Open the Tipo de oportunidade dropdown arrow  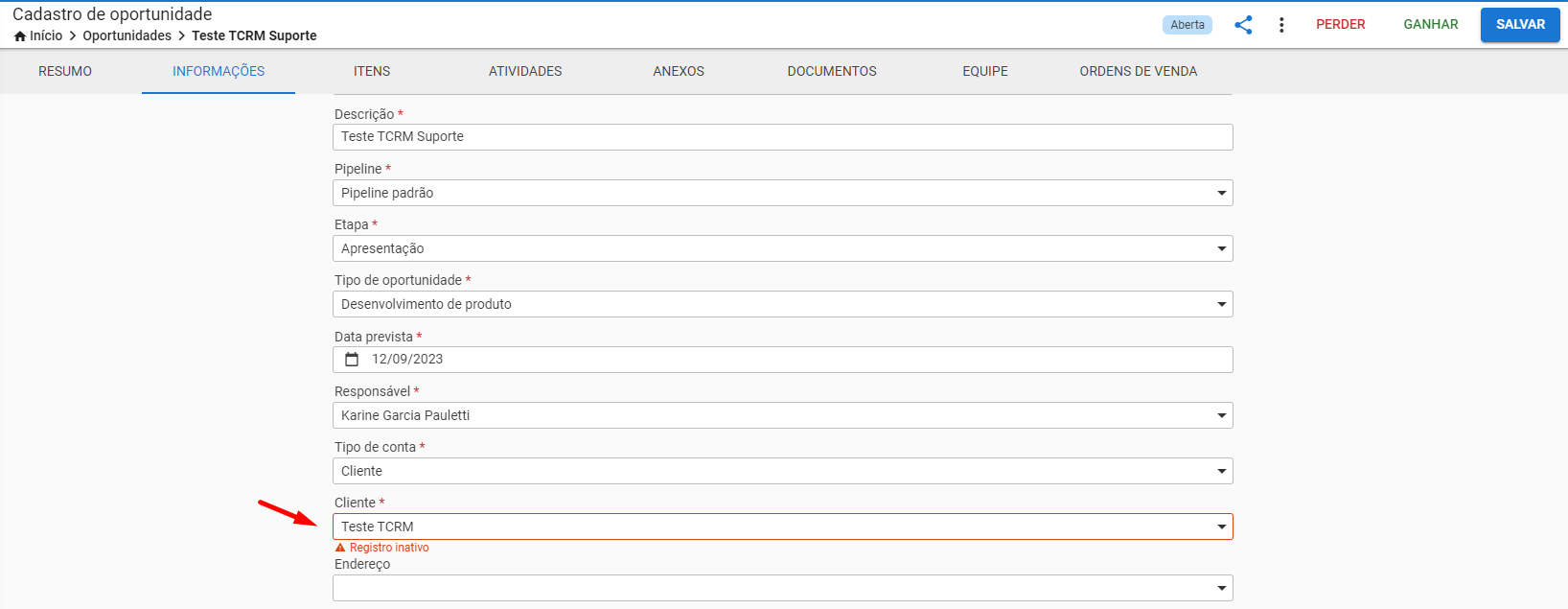click(x=1221, y=305)
